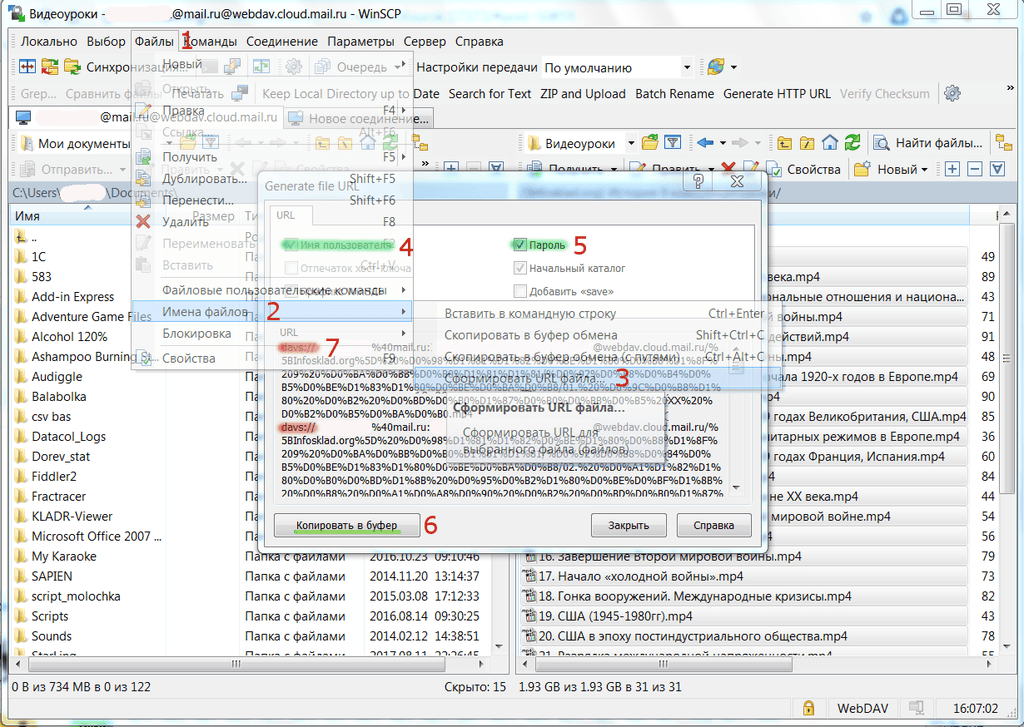Click the Закрыть button in dialog

(x=629, y=525)
